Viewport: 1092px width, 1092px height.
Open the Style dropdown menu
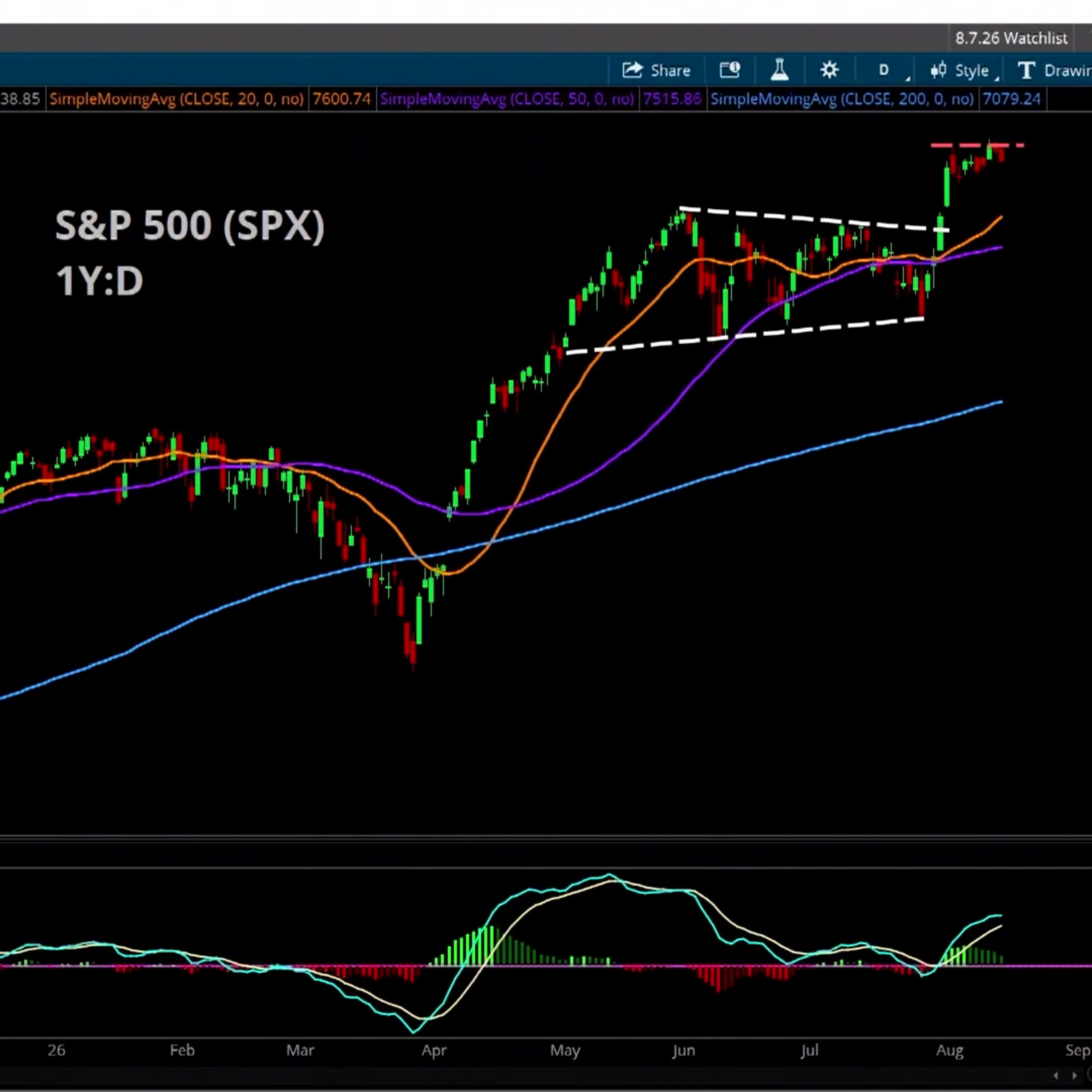click(x=964, y=71)
